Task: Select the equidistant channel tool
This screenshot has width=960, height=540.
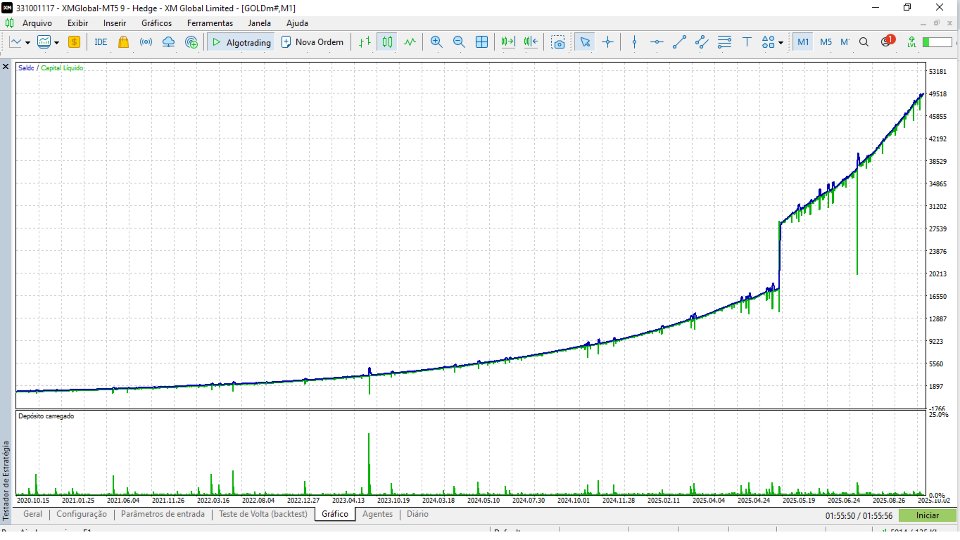Action: pyautogui.click(x=702, y=42)
